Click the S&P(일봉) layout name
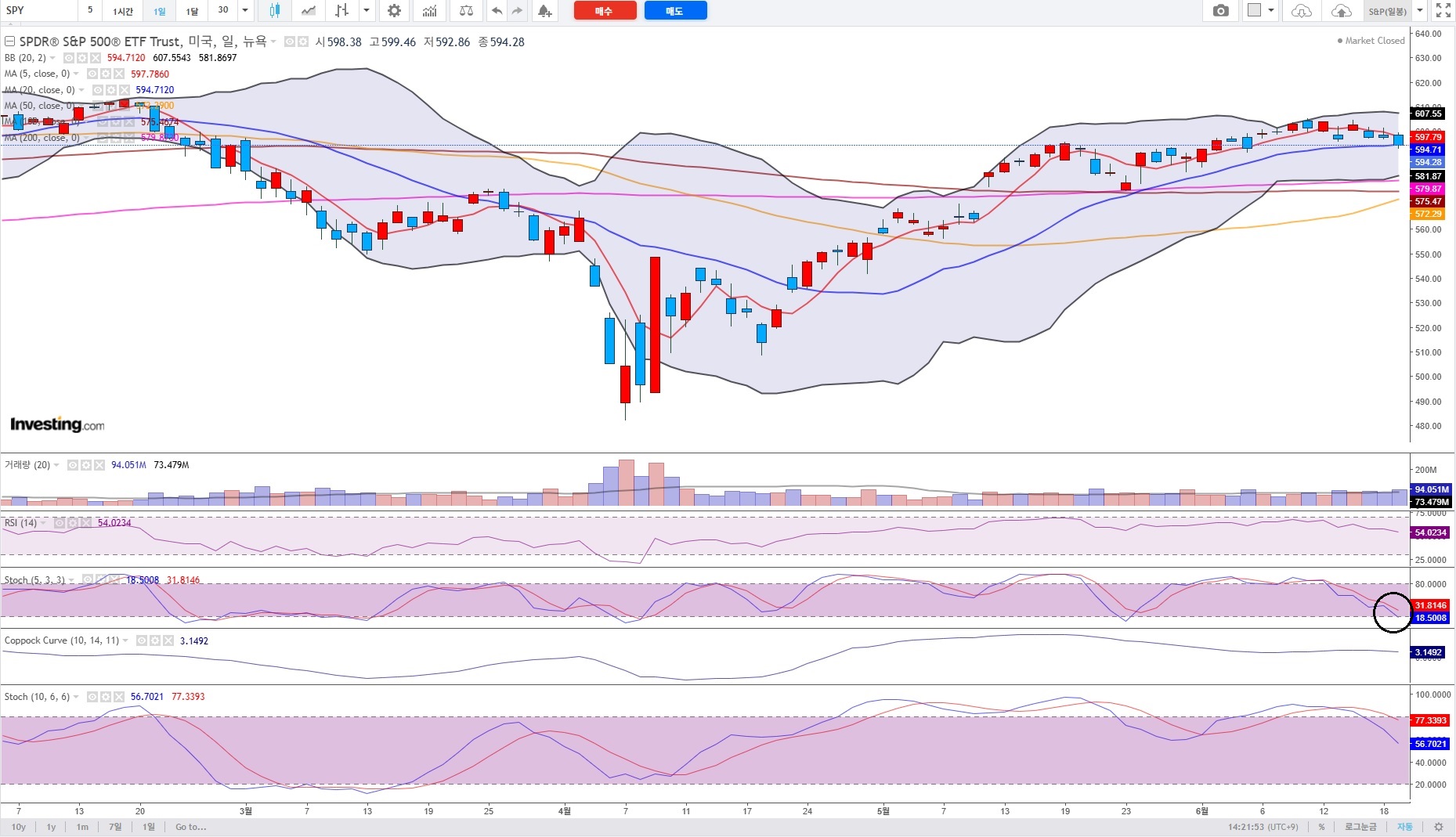1456x837 pixels. [x=1388, y=11]
